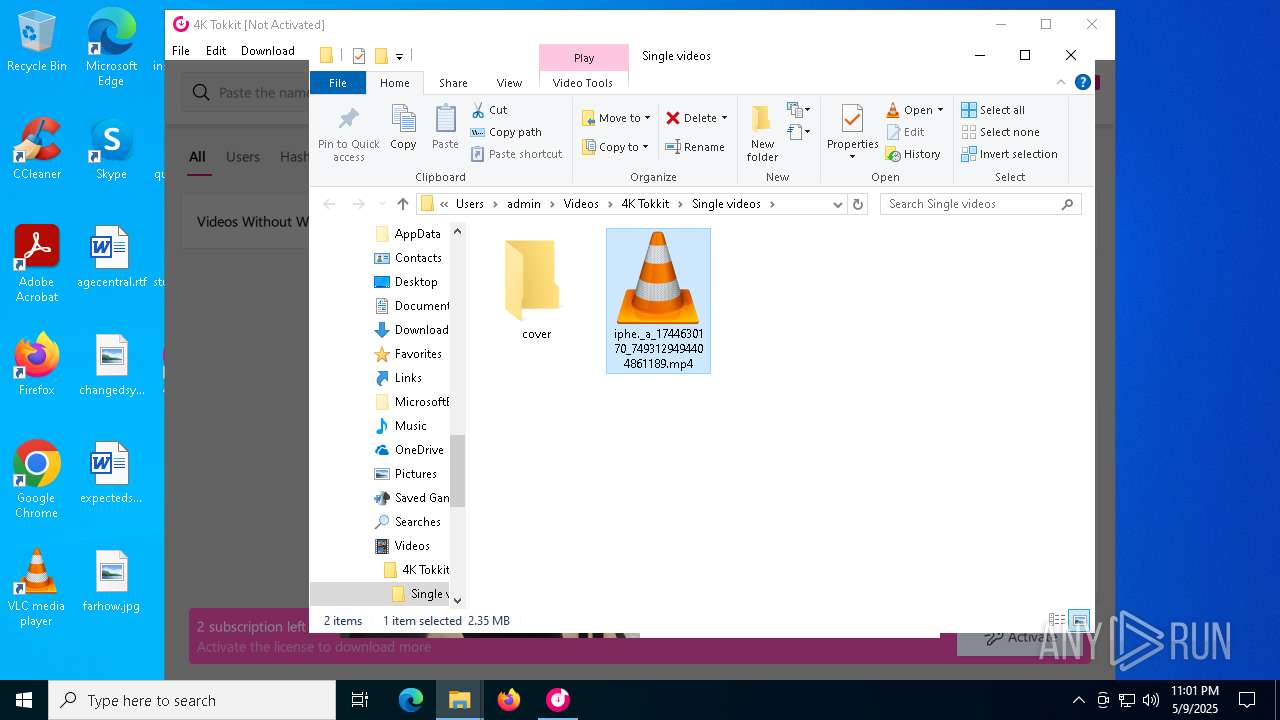Click the search magnifier in Explorer

[1067, 204]
